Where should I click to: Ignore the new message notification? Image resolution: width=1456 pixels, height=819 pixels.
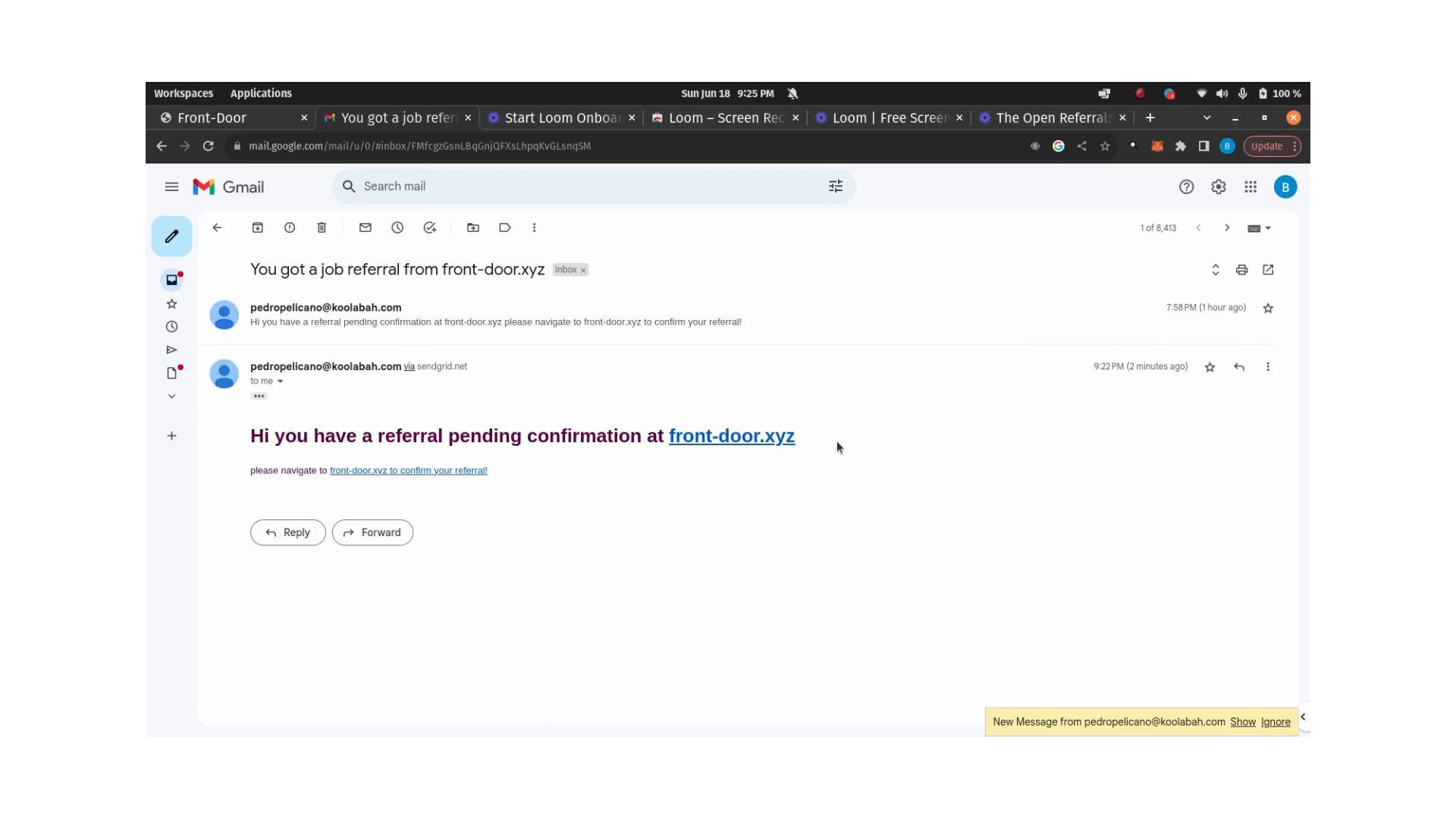pyautogui.click(x=1276, y=722)
